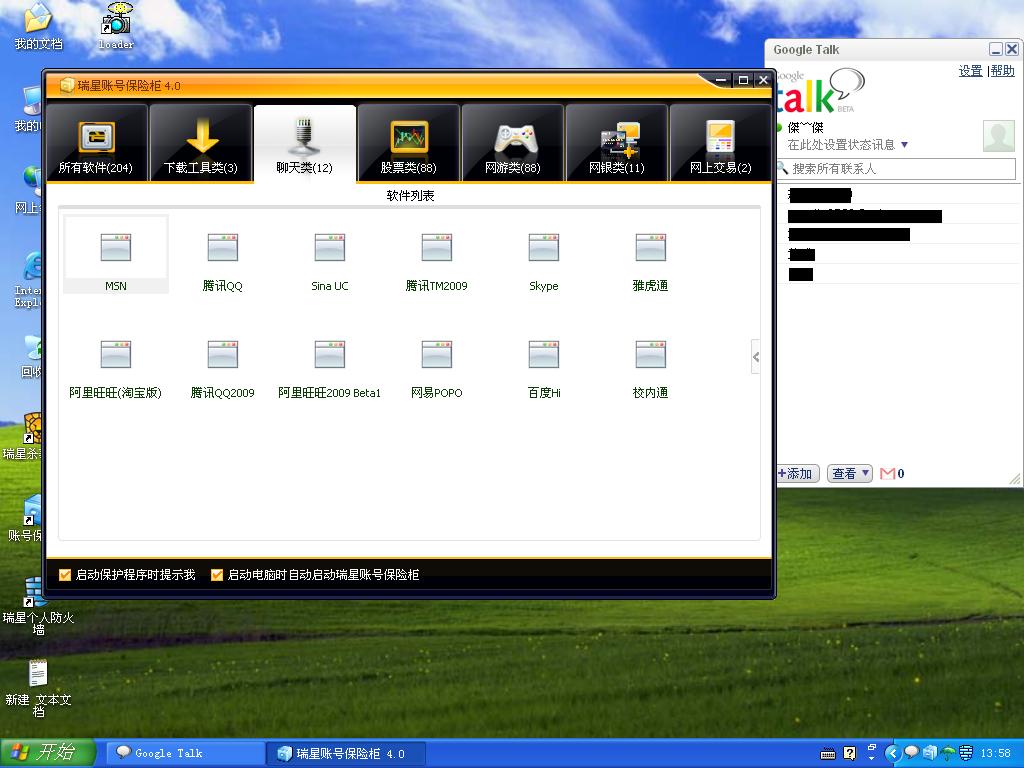
Task: Focus the 搜索所有联系人 search field
Action: 896,168
